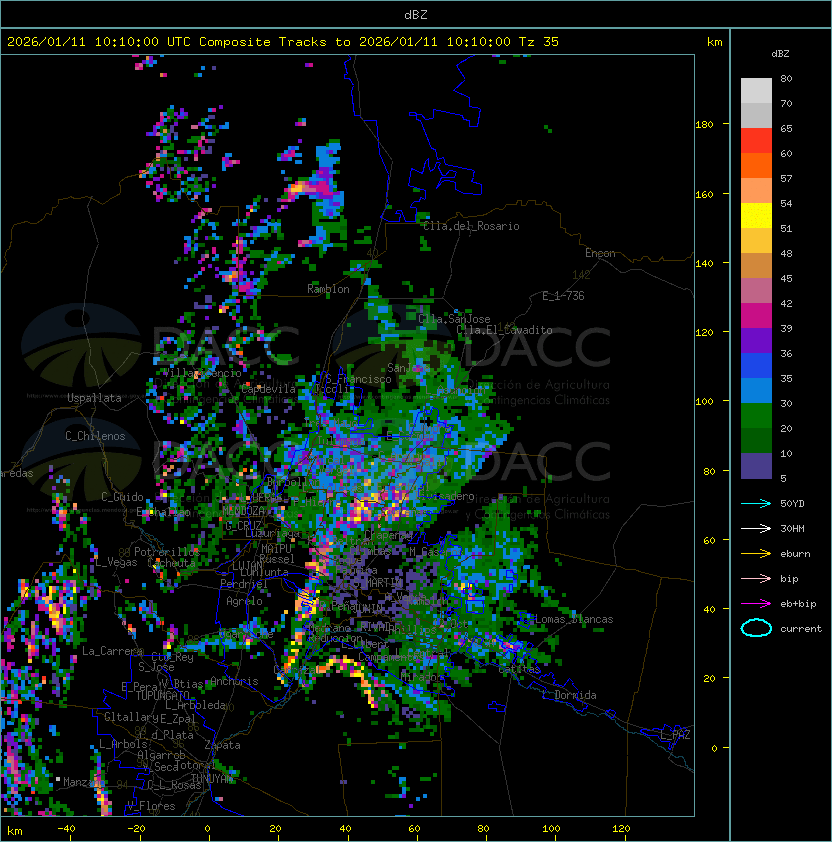Click the brown 45-48 dBZ swatch
The height and width of the screenshot is (842, 832).
(756, 266)
